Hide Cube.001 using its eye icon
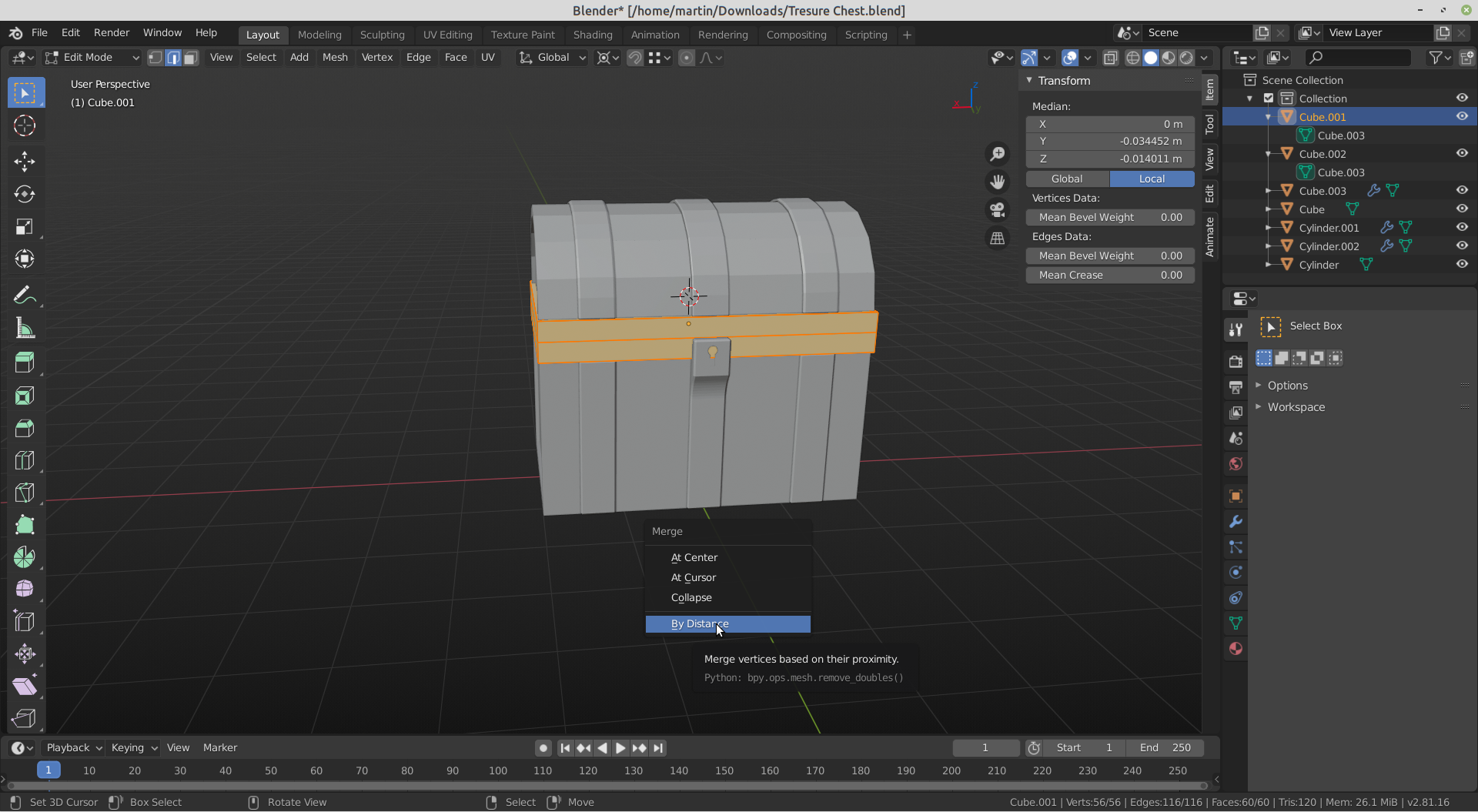Image resolution: width=1478 pixels, height=812 pixels. [1462, 116]
